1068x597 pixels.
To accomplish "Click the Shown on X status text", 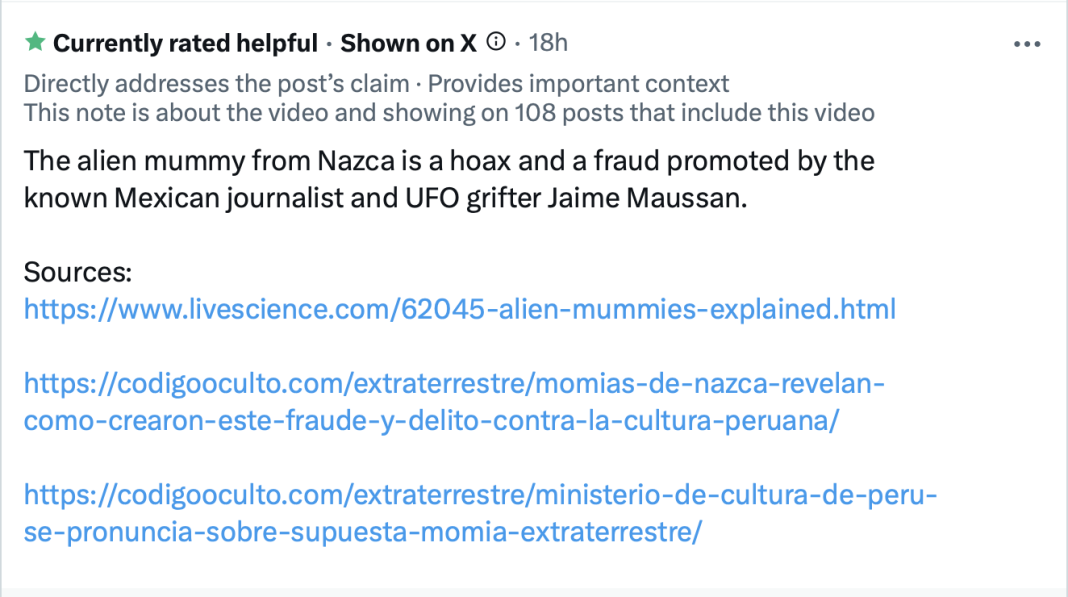I will 408,43.
